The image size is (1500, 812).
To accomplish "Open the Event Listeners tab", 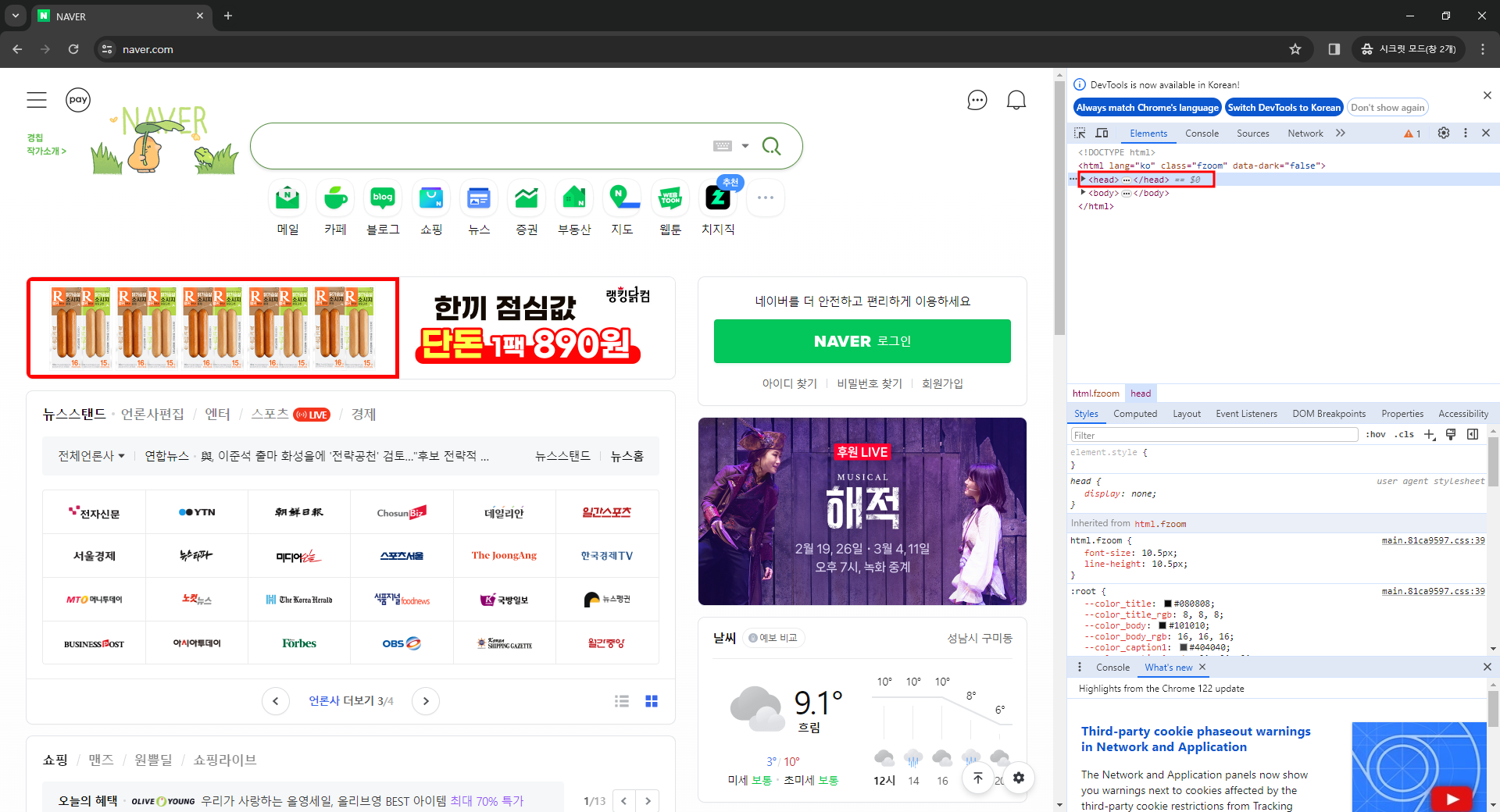I will (1246, 414).
